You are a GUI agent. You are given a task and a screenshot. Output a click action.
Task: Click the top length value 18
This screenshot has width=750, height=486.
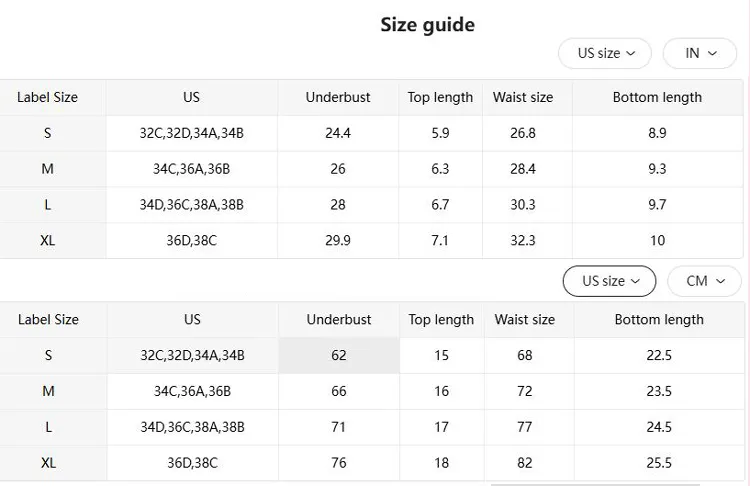point(441,463)
